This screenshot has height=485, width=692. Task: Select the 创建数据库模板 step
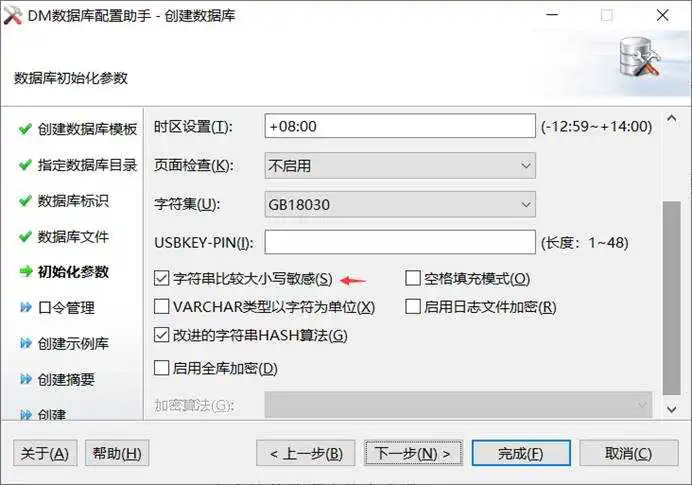(x=87, y=129)
